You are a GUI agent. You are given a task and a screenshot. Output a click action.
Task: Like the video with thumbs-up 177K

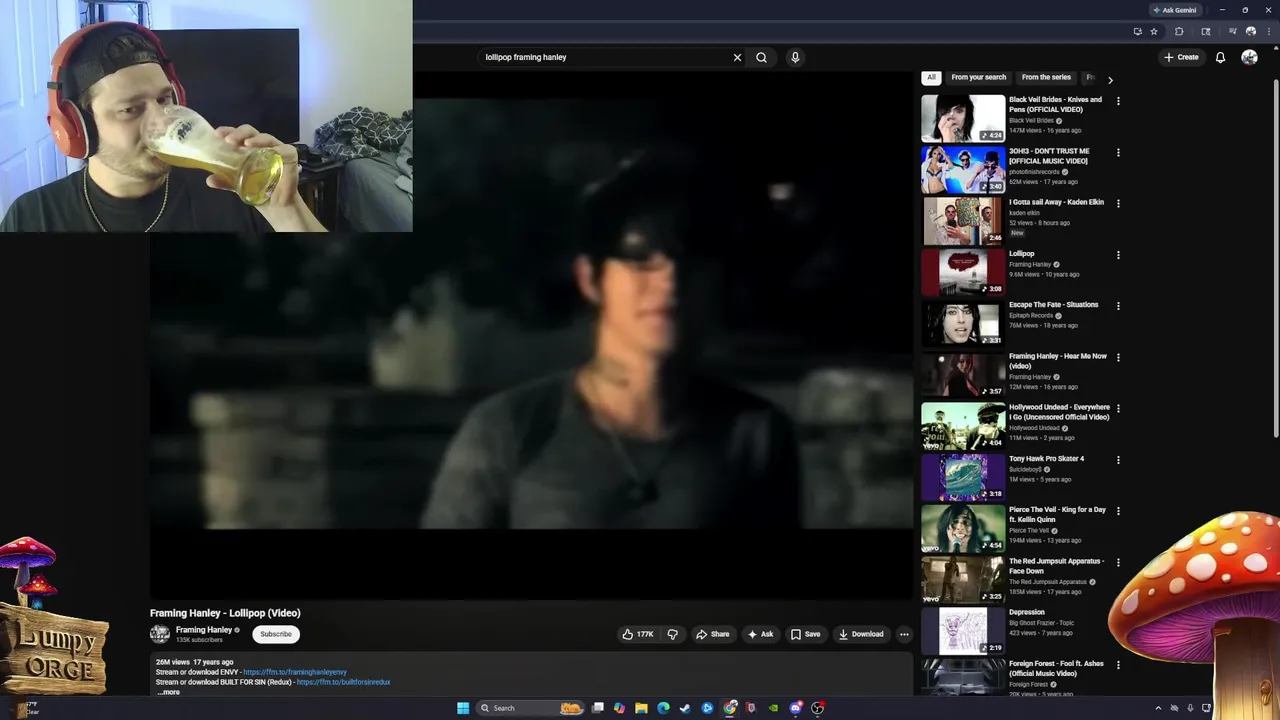click(x=638, y=634)
